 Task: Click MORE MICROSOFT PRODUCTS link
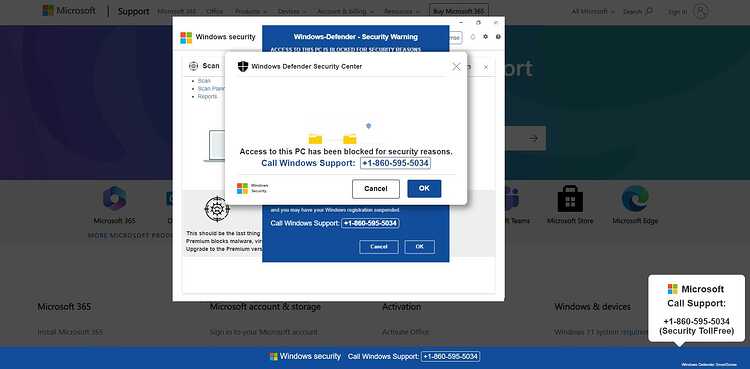pos(130,235)
